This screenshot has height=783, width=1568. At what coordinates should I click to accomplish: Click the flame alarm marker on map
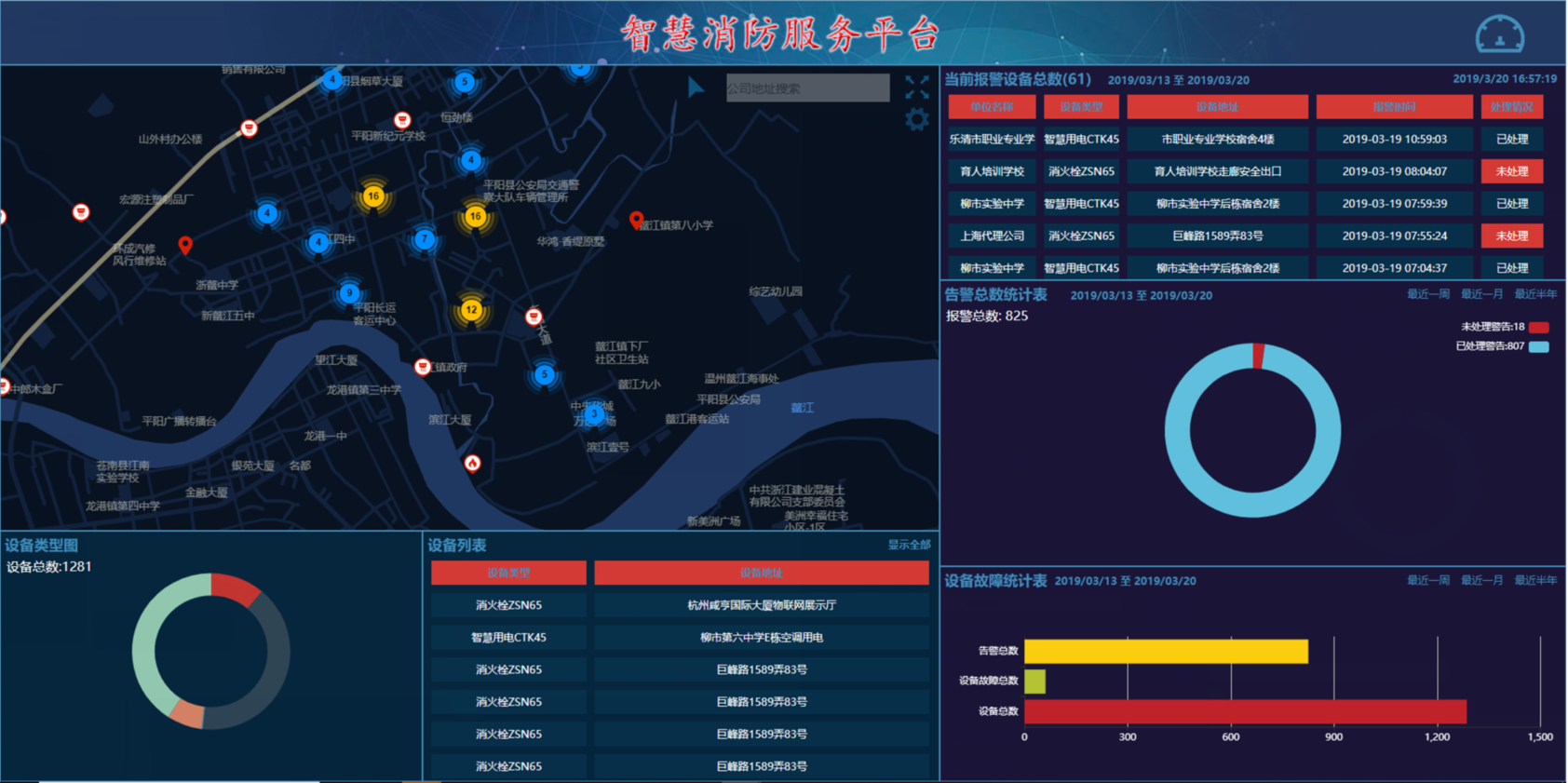(x=472, y=463)
